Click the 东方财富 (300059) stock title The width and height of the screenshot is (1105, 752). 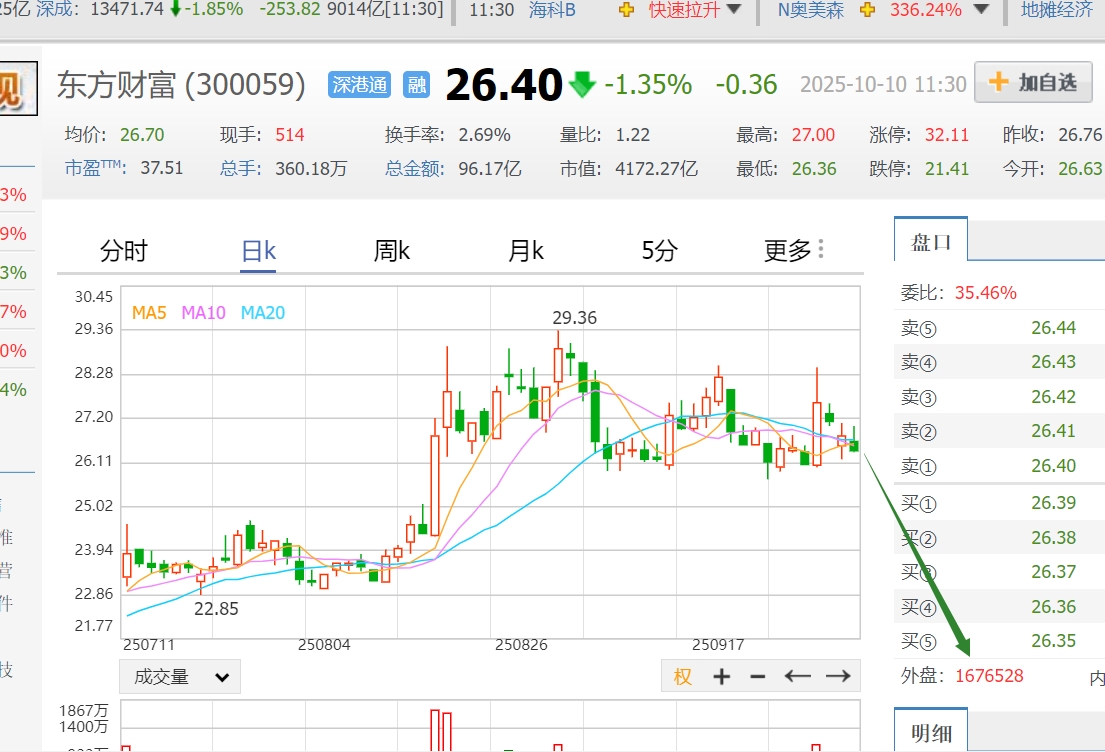(x=181, y=85)
